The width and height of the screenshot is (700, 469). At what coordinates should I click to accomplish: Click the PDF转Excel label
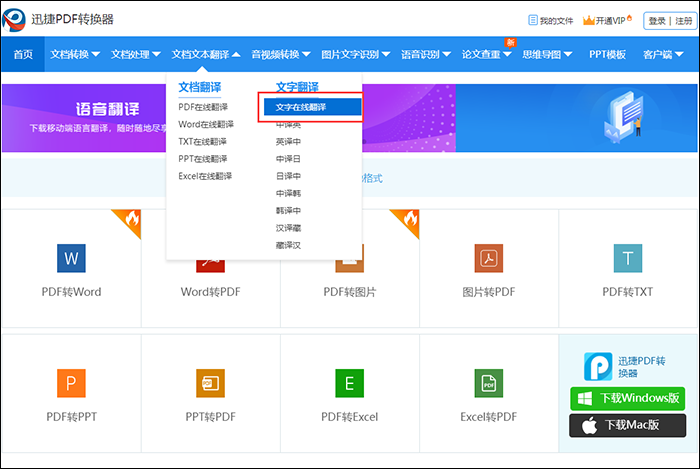point(350,417)
